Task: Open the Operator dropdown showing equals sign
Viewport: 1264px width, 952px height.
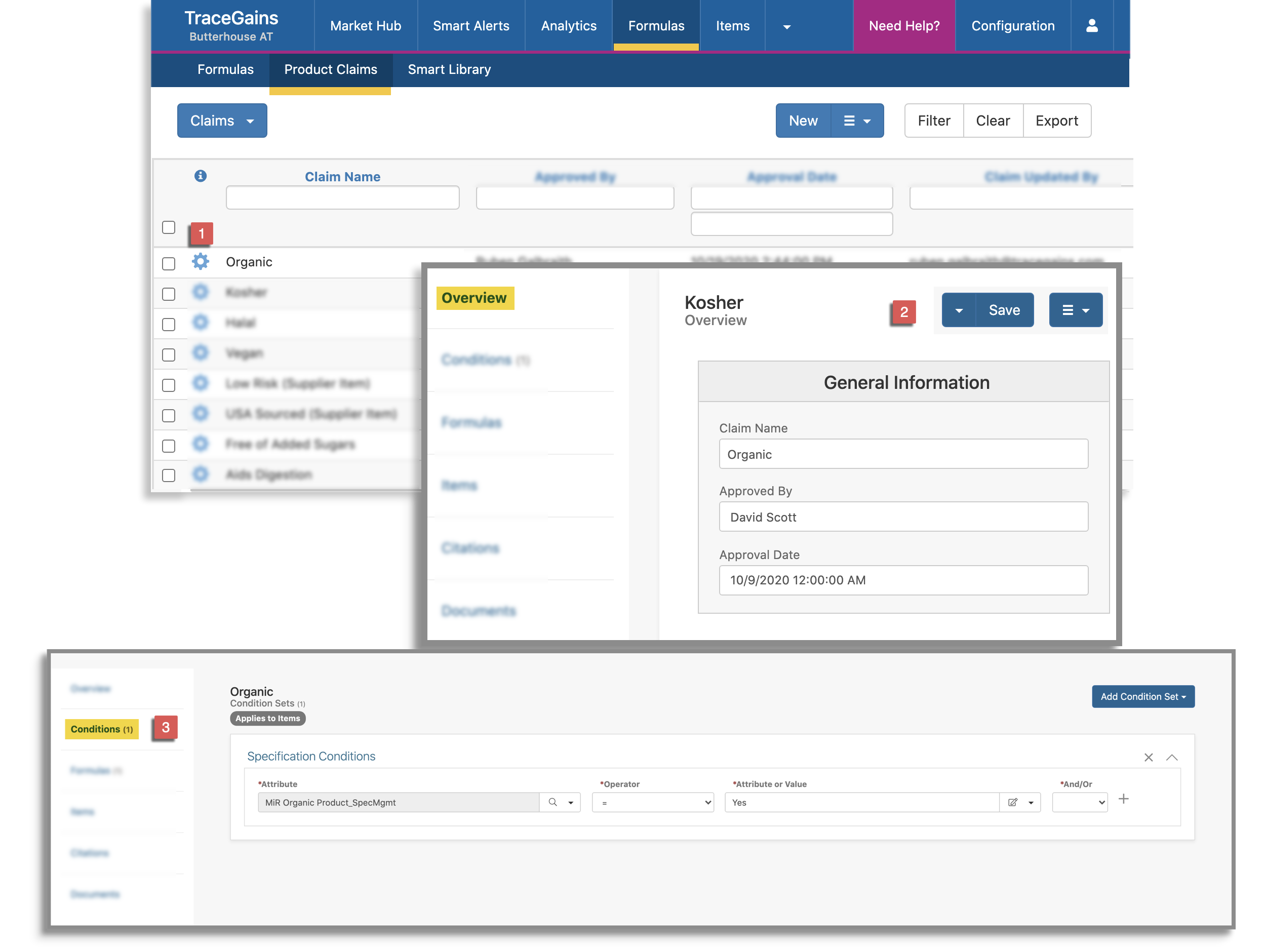Action: [x=653, y=802]
